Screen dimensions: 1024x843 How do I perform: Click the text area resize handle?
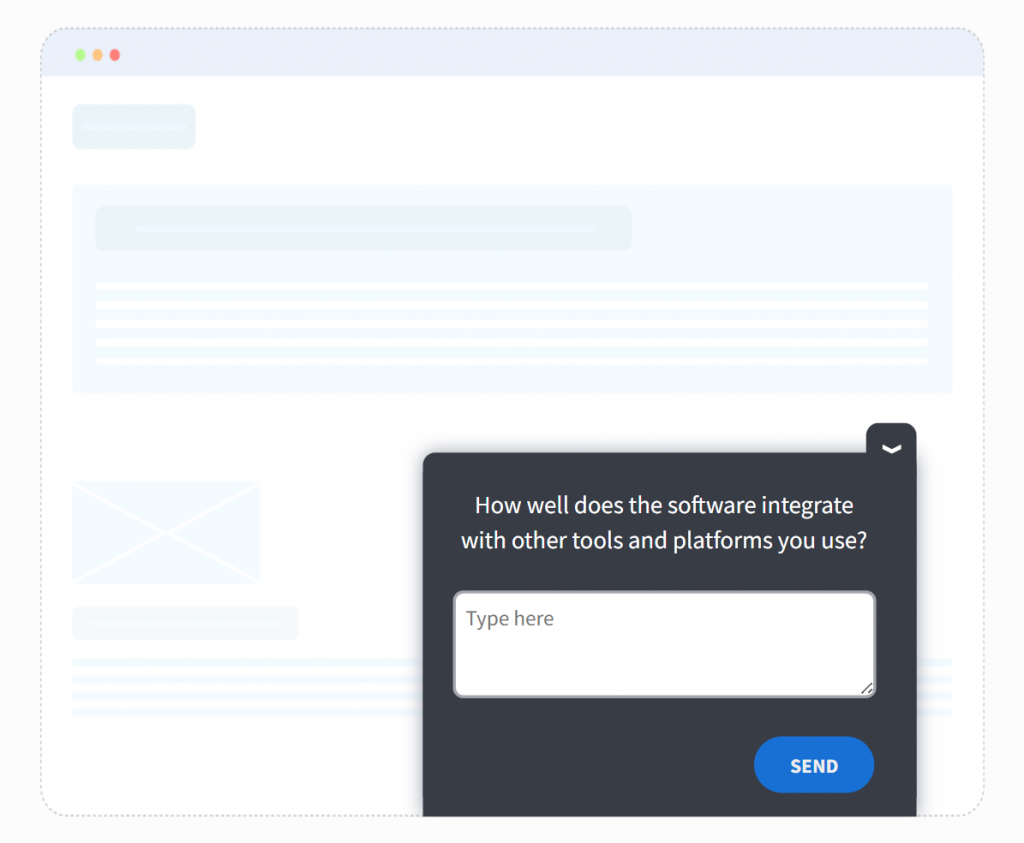(867, 688)
